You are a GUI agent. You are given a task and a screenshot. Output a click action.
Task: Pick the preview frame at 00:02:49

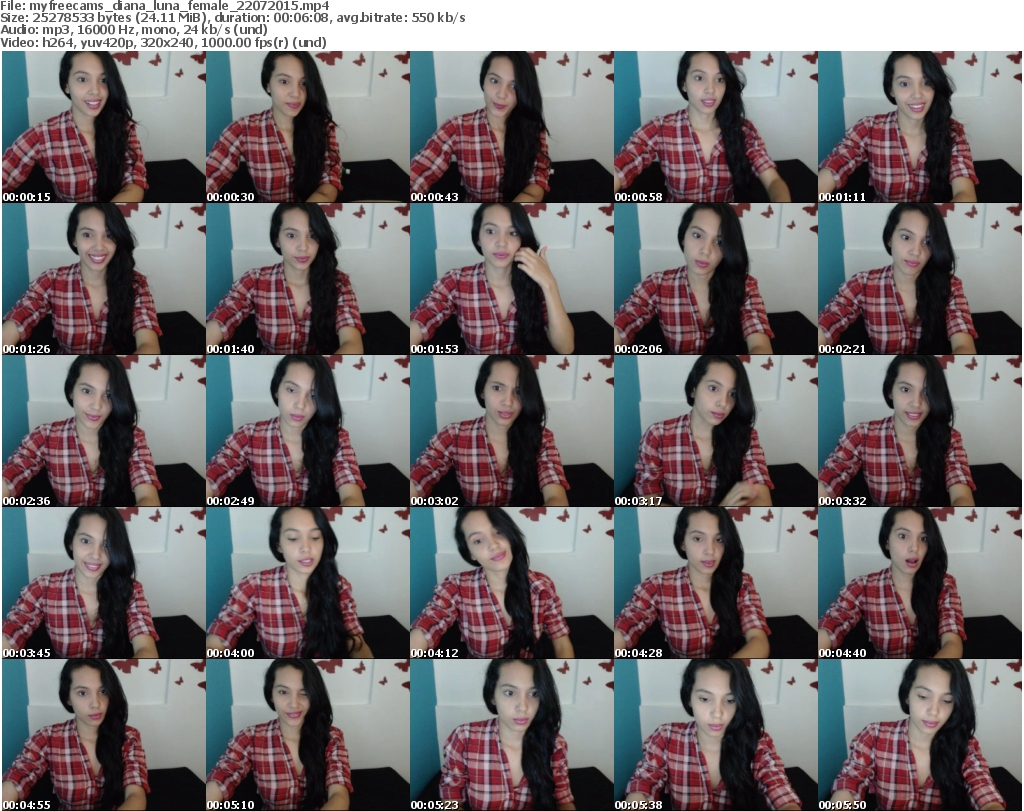coord(308,431)
